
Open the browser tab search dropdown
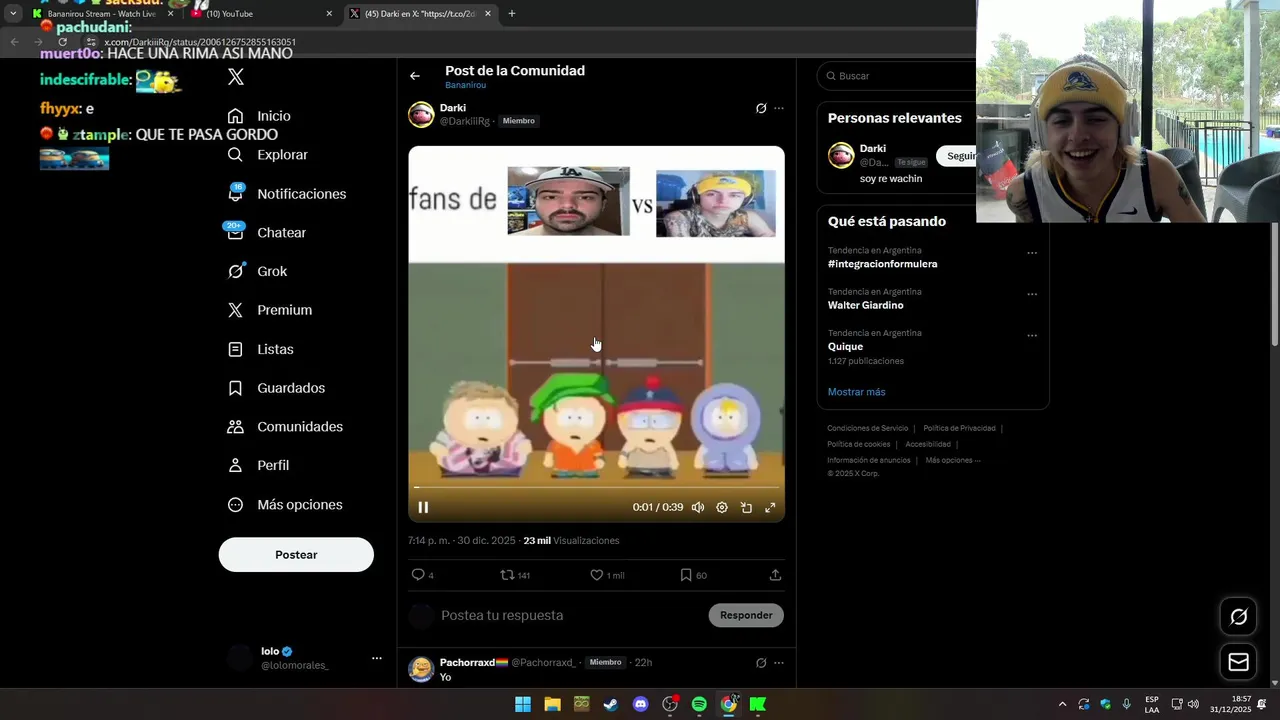(x=13, y=14)
